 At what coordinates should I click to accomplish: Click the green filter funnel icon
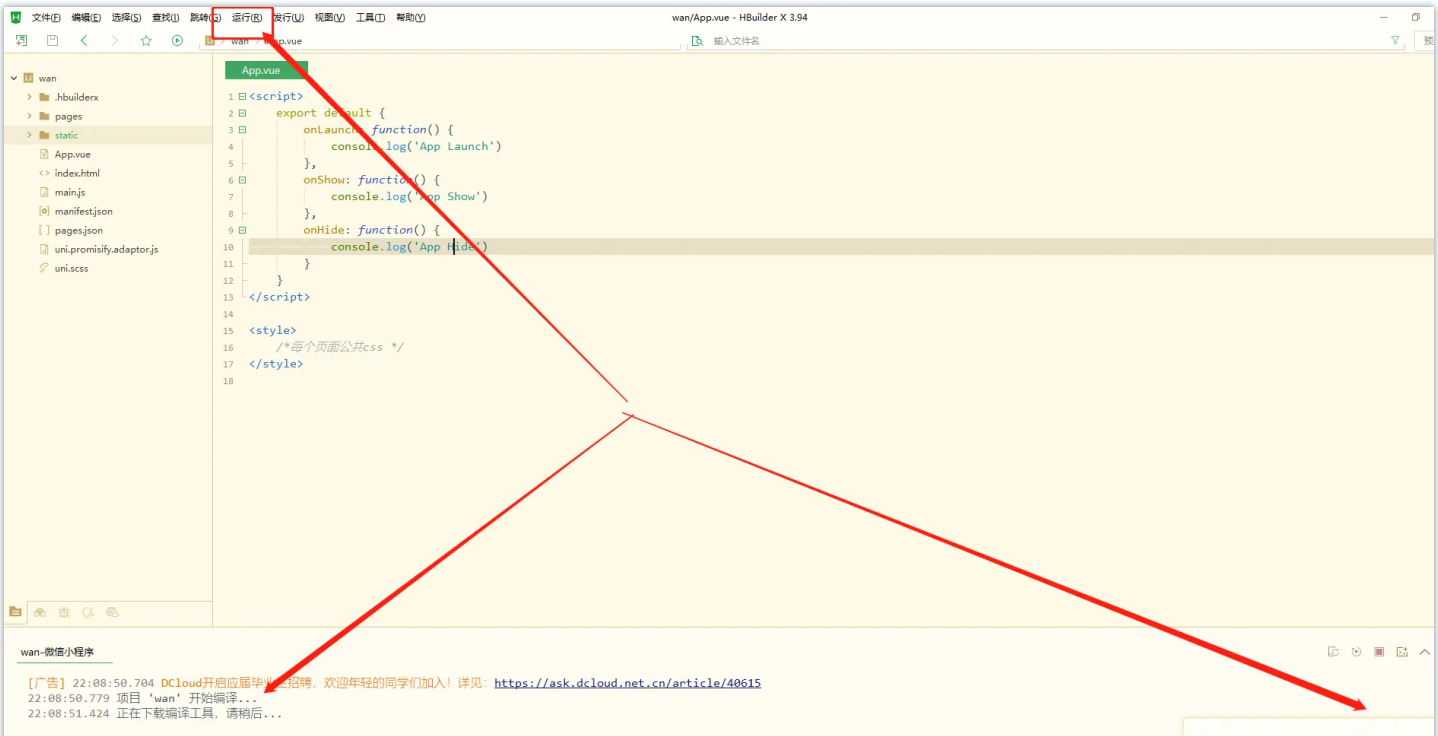point(1395,41)
